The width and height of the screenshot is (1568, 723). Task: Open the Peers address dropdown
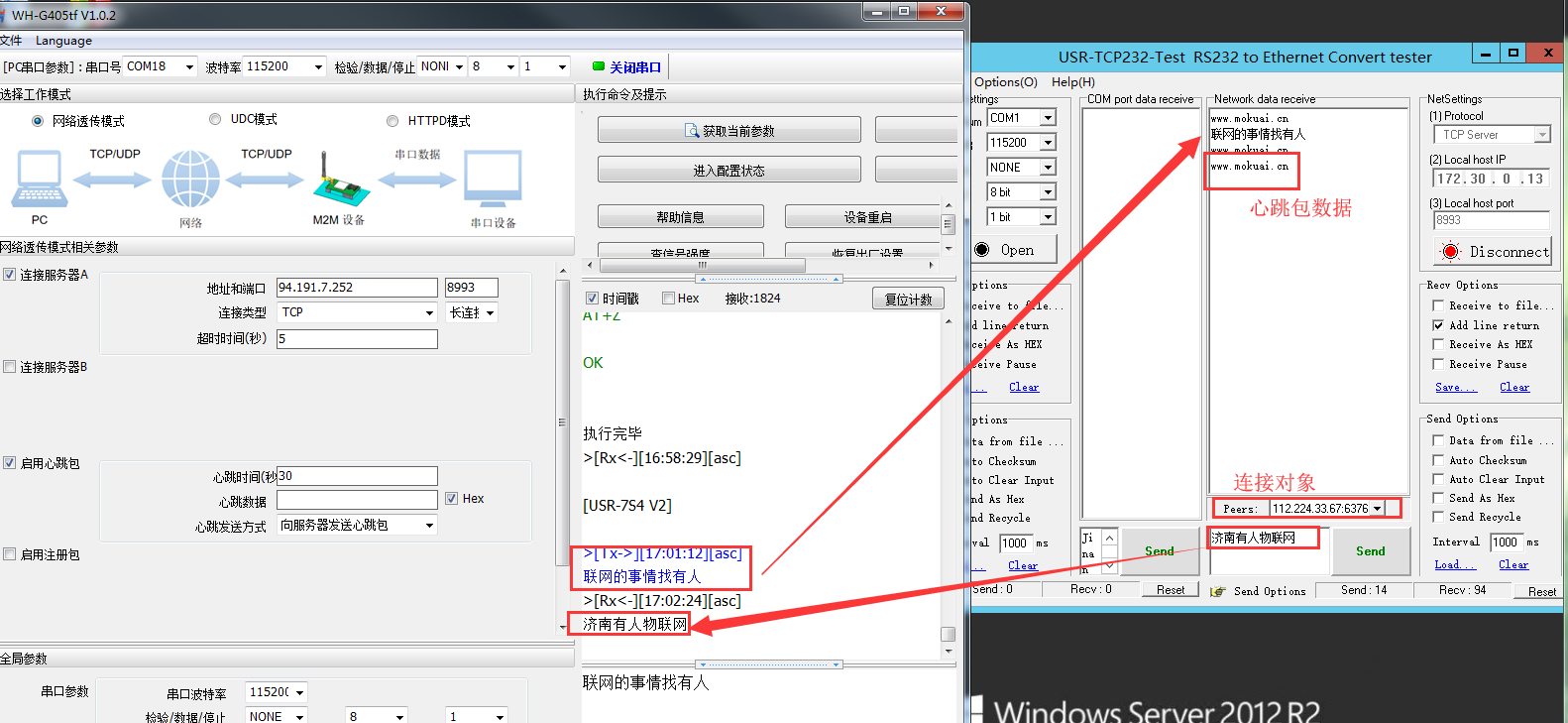pyautogui.click(x=1377, y=509)
